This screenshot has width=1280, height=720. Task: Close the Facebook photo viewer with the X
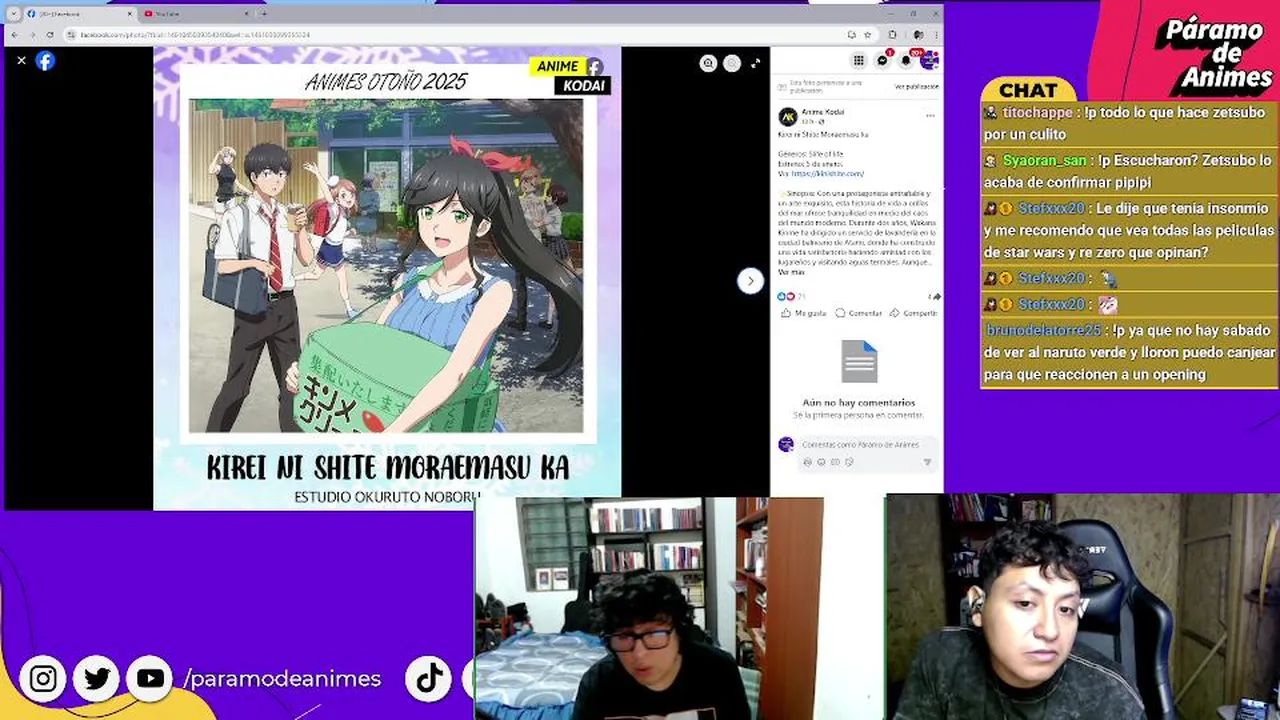pos(21,61)
